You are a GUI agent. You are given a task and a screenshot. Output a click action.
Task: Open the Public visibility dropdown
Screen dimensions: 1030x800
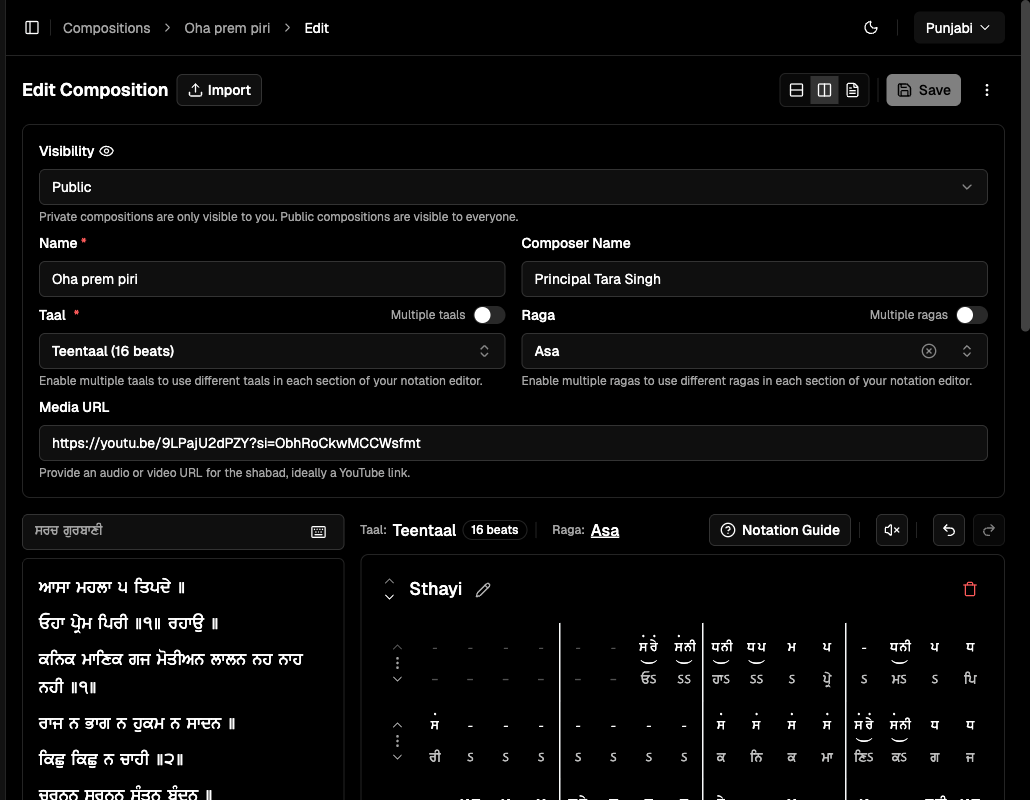(x=513, y=187)
